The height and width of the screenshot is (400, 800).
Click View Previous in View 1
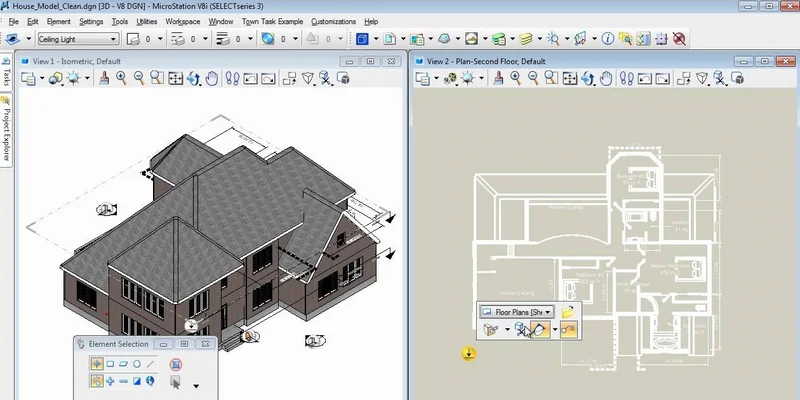point(251,79)
